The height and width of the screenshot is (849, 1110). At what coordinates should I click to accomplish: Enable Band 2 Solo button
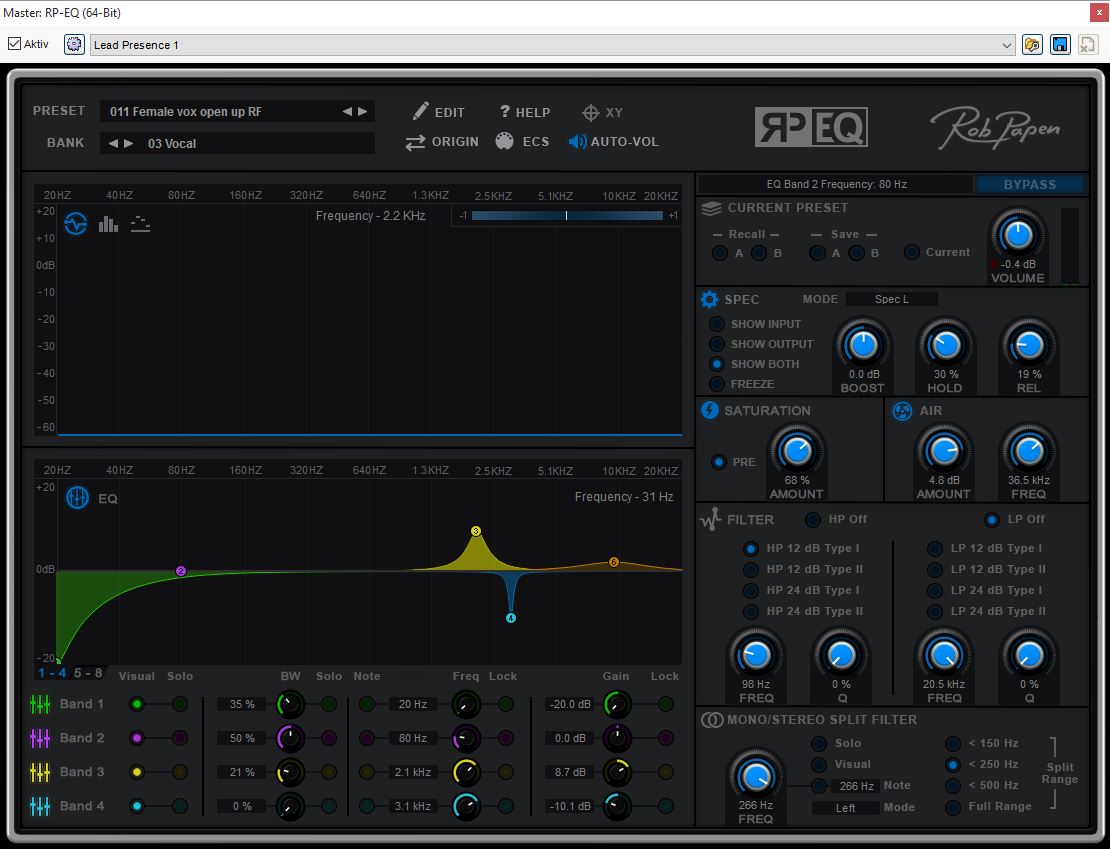(180, 738)
